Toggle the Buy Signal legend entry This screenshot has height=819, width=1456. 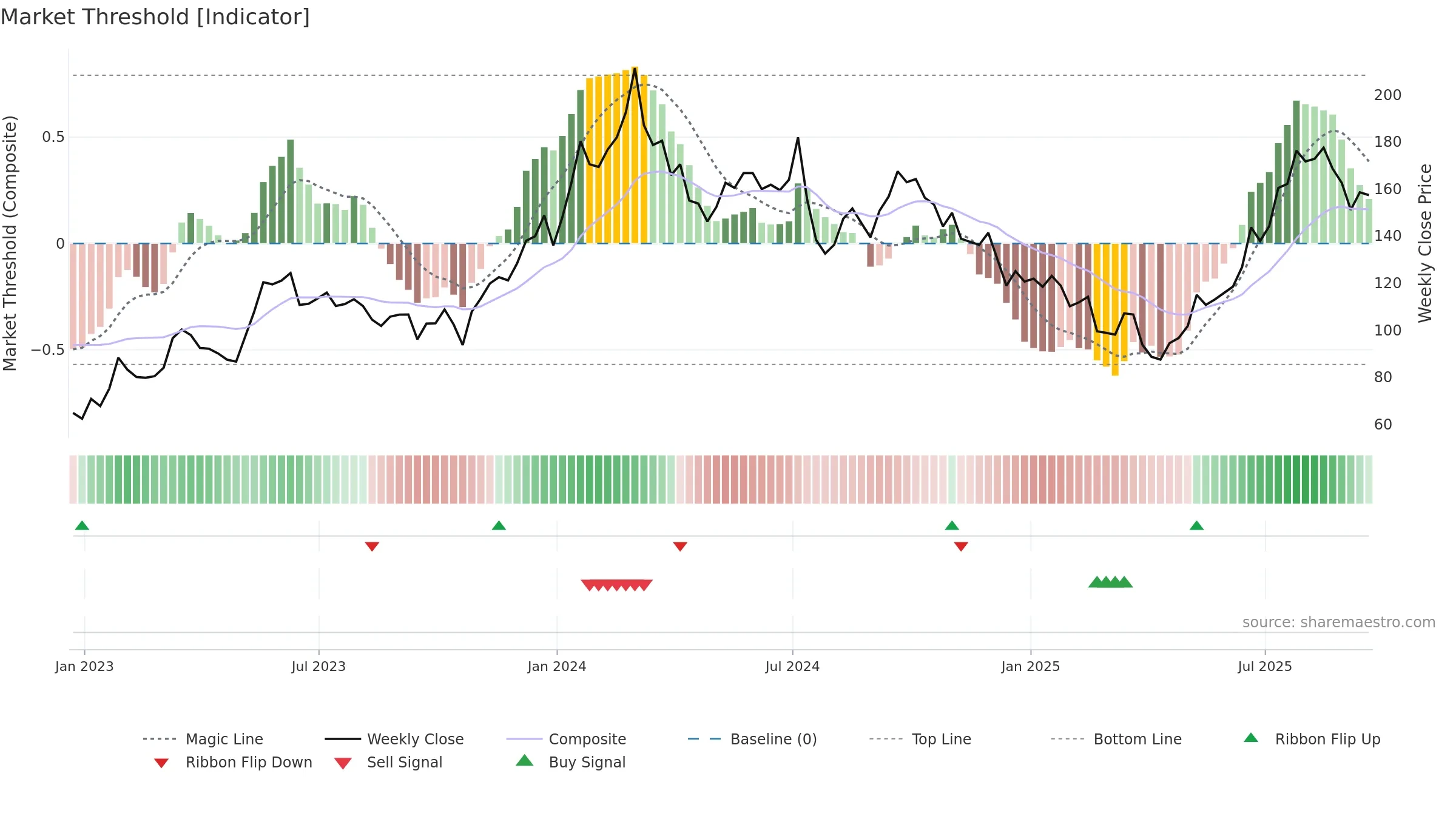(x=570, y=762)
